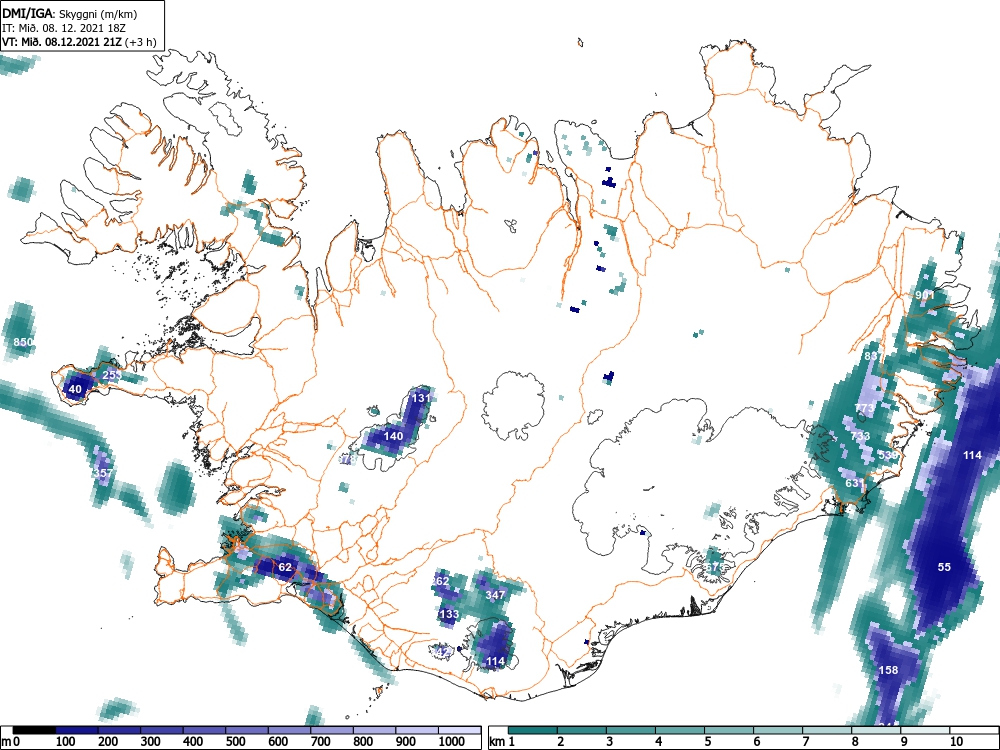Click the km unit label of the legend

click(497, 742)
